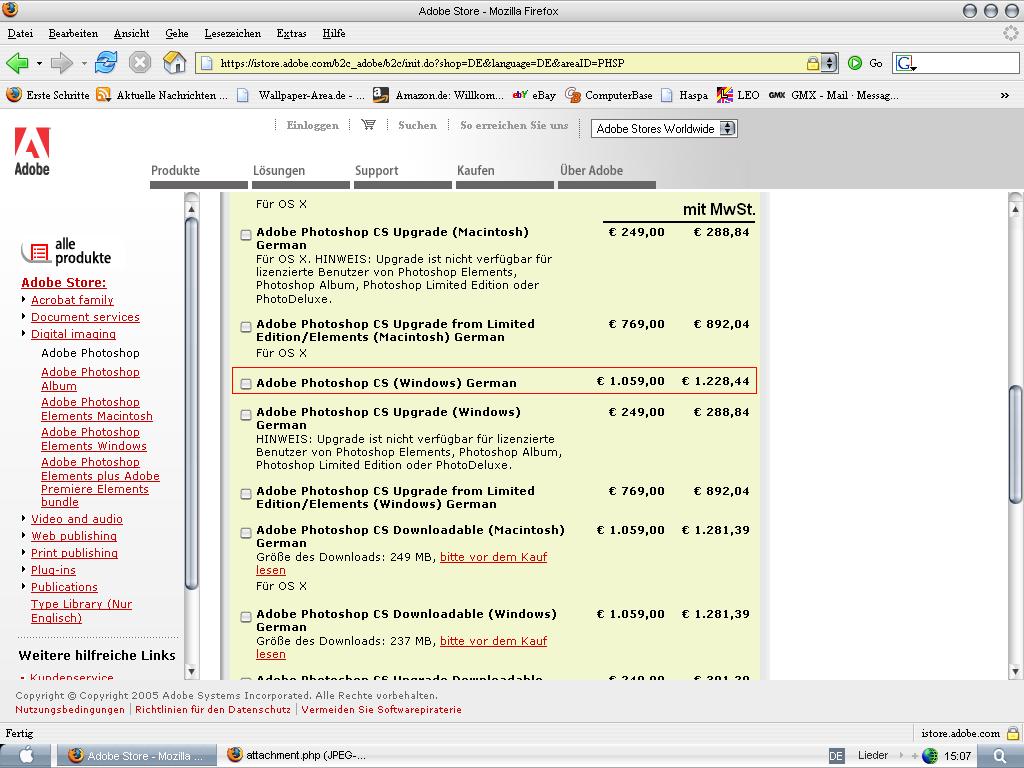The image size is (1024, 768).
Task: Open the shopping cart icon
Action: pyautogui.click(x=368, y=125)
